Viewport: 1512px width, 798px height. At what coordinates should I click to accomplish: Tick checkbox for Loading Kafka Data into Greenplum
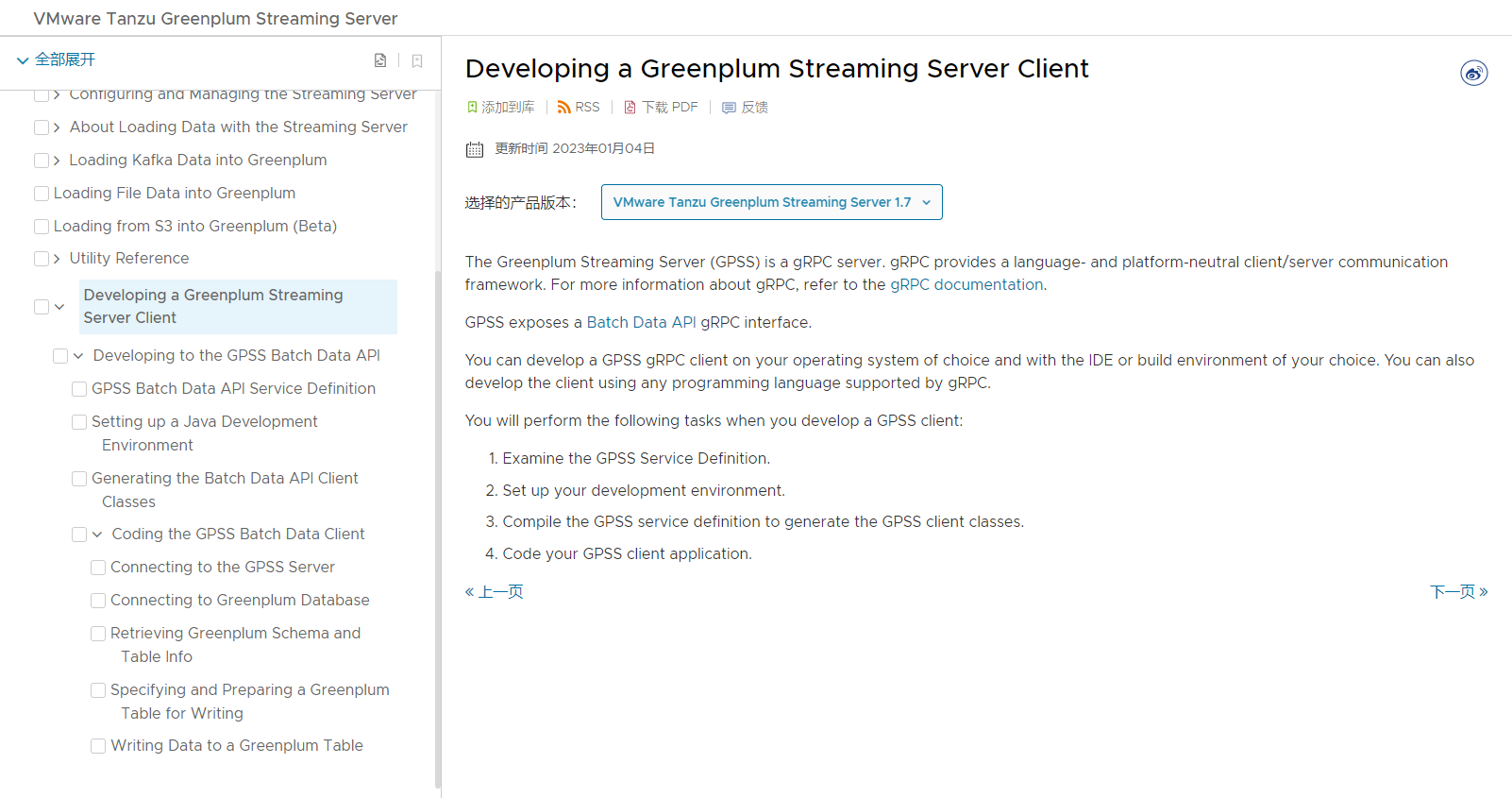click(42, 161)
